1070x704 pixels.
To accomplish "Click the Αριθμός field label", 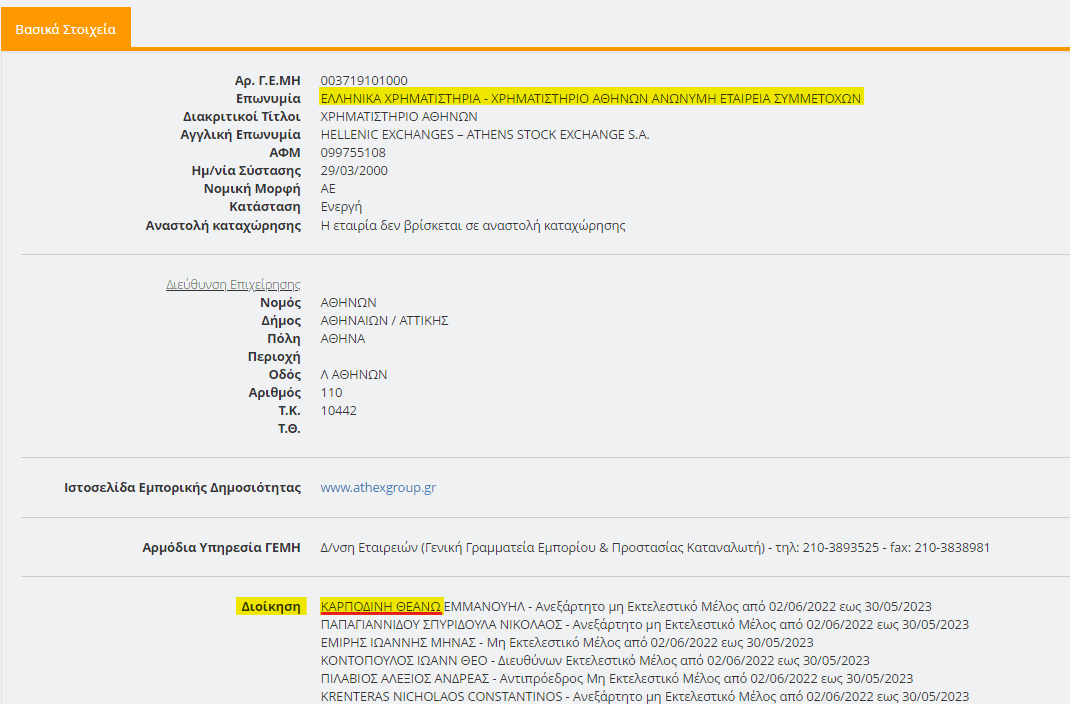I will tap(274, 393).
